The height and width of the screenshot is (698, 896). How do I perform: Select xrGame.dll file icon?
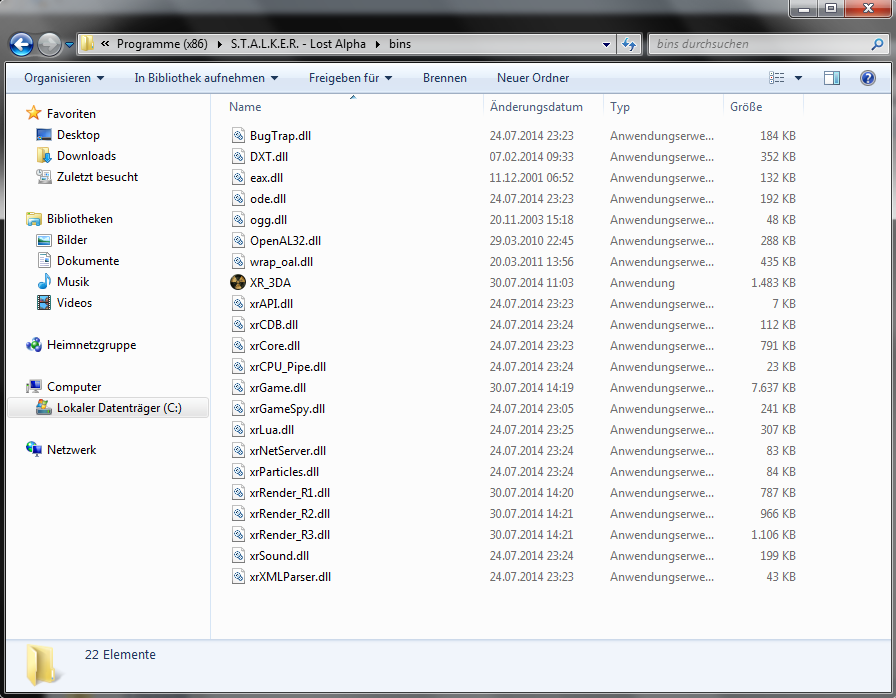[238, 388]
